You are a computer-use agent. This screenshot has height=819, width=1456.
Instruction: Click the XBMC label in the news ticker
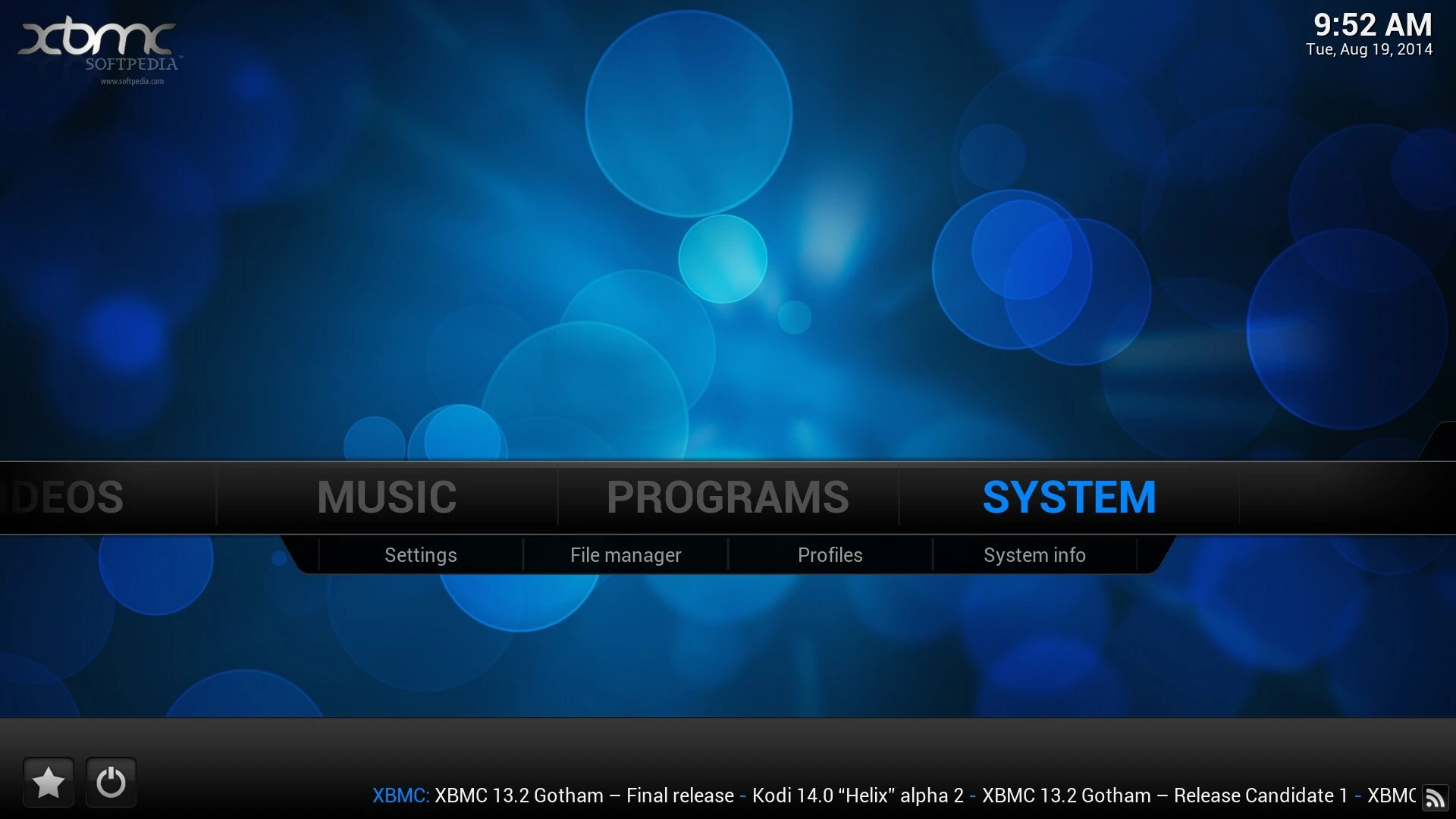(398, 795)
